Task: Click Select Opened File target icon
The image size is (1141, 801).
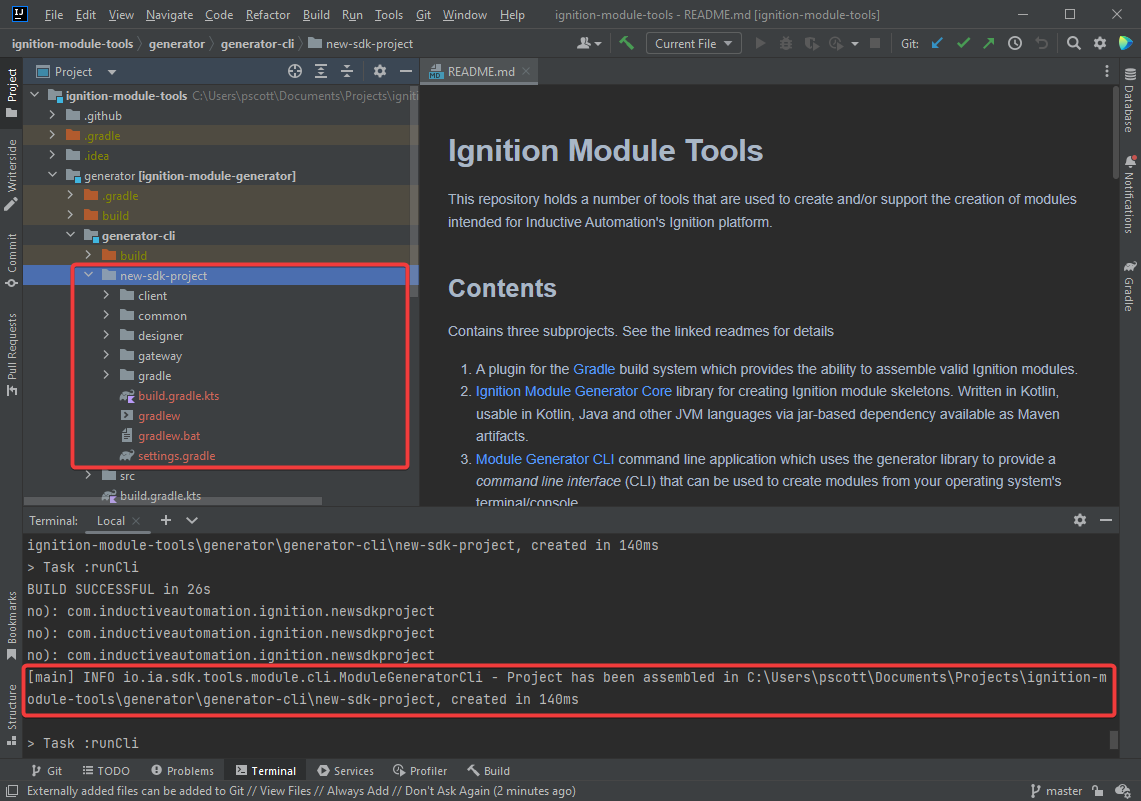Action: (x=295, y=71)
